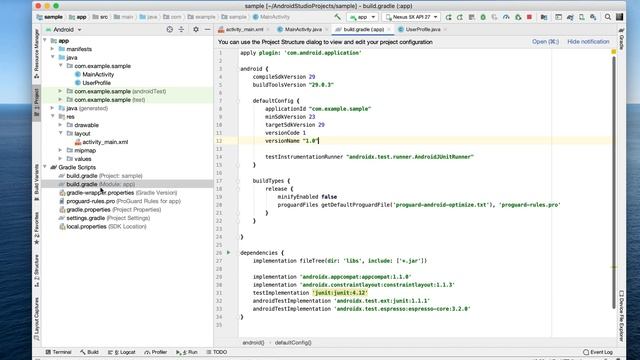
Task: Toggle the Build Variants side panel
Action: (36, 182)
